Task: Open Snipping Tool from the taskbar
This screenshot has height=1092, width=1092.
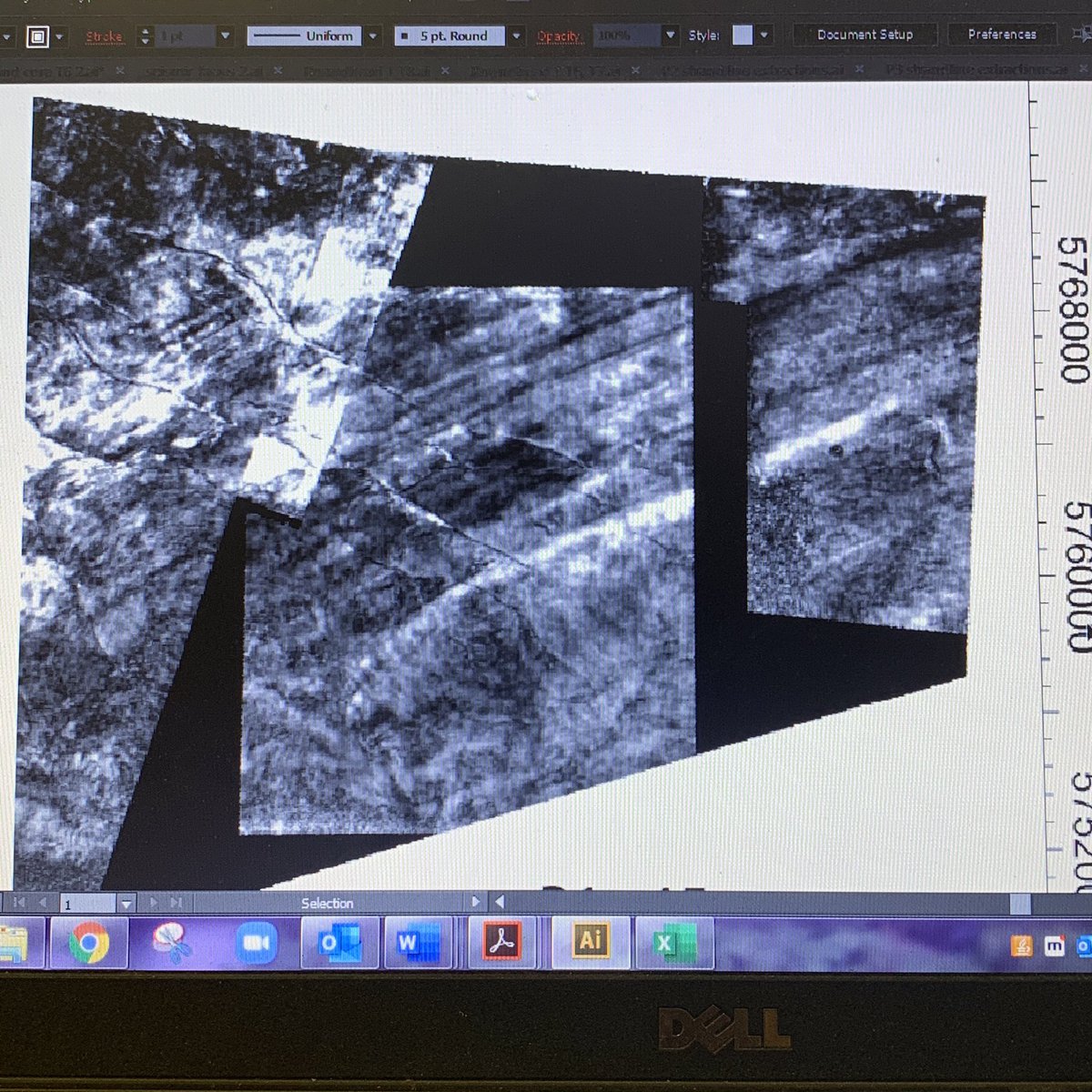Action: click(171, 944)
